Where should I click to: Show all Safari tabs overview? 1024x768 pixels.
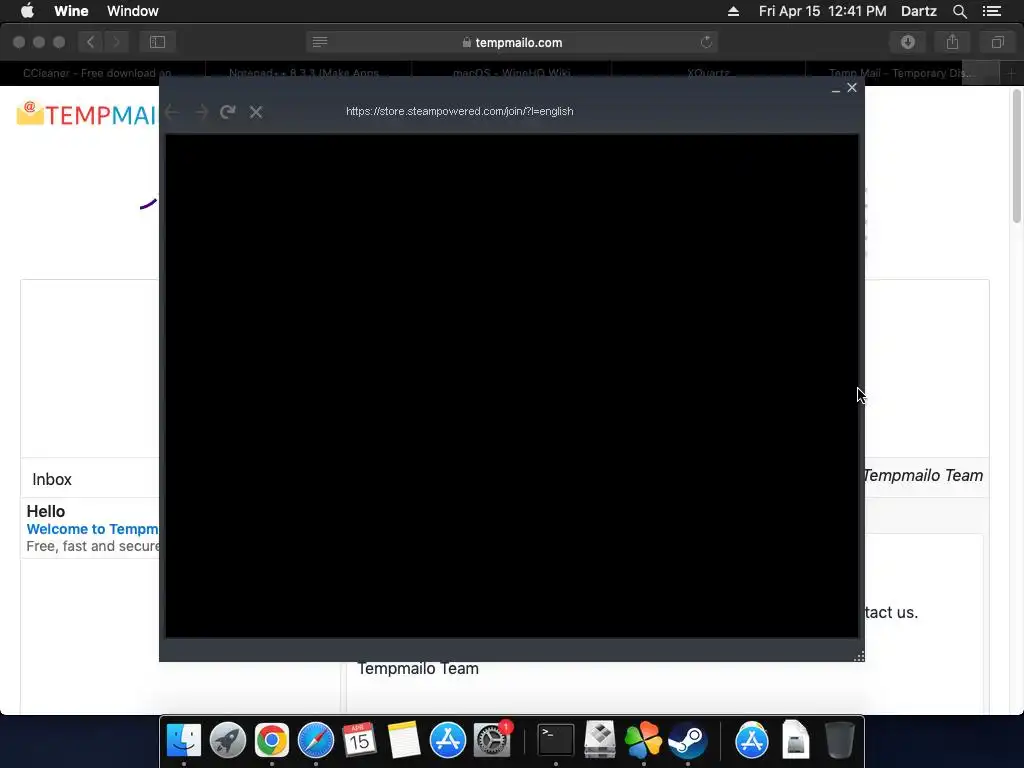point(997,42)
